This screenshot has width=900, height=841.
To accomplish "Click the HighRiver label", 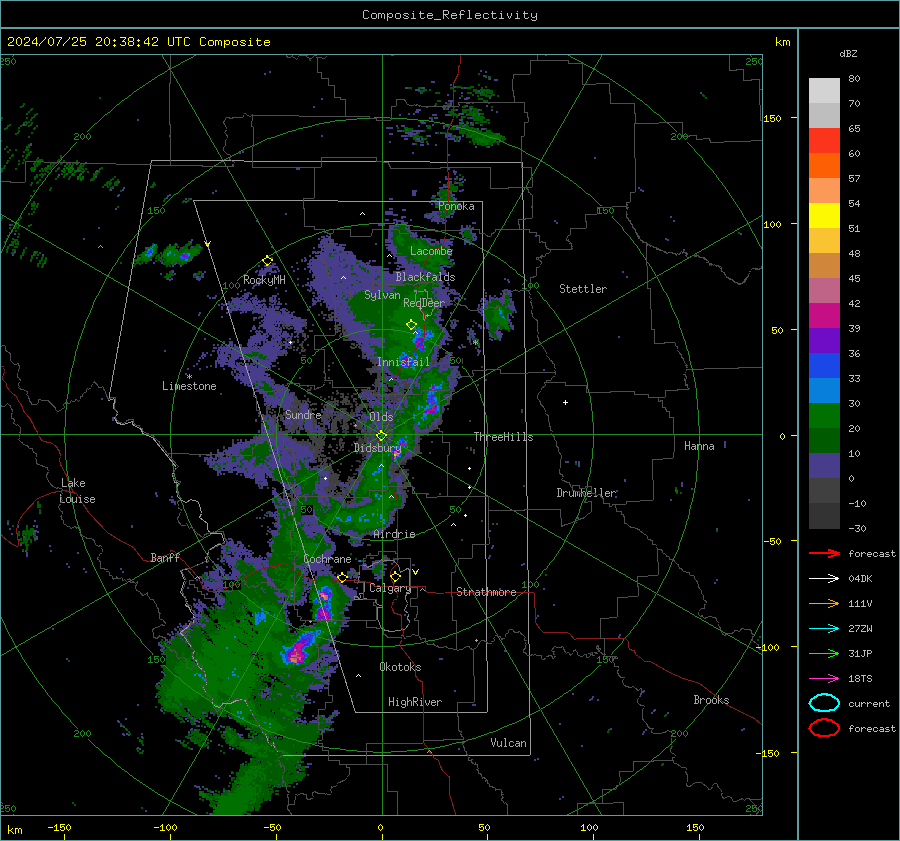I will (415, 702).
